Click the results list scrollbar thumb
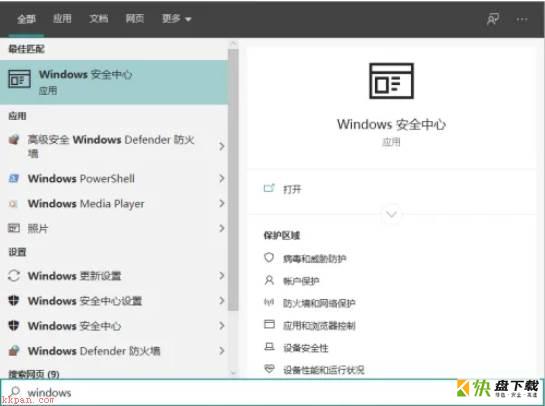This screenshot has height=406, width=545. point(234,180)
